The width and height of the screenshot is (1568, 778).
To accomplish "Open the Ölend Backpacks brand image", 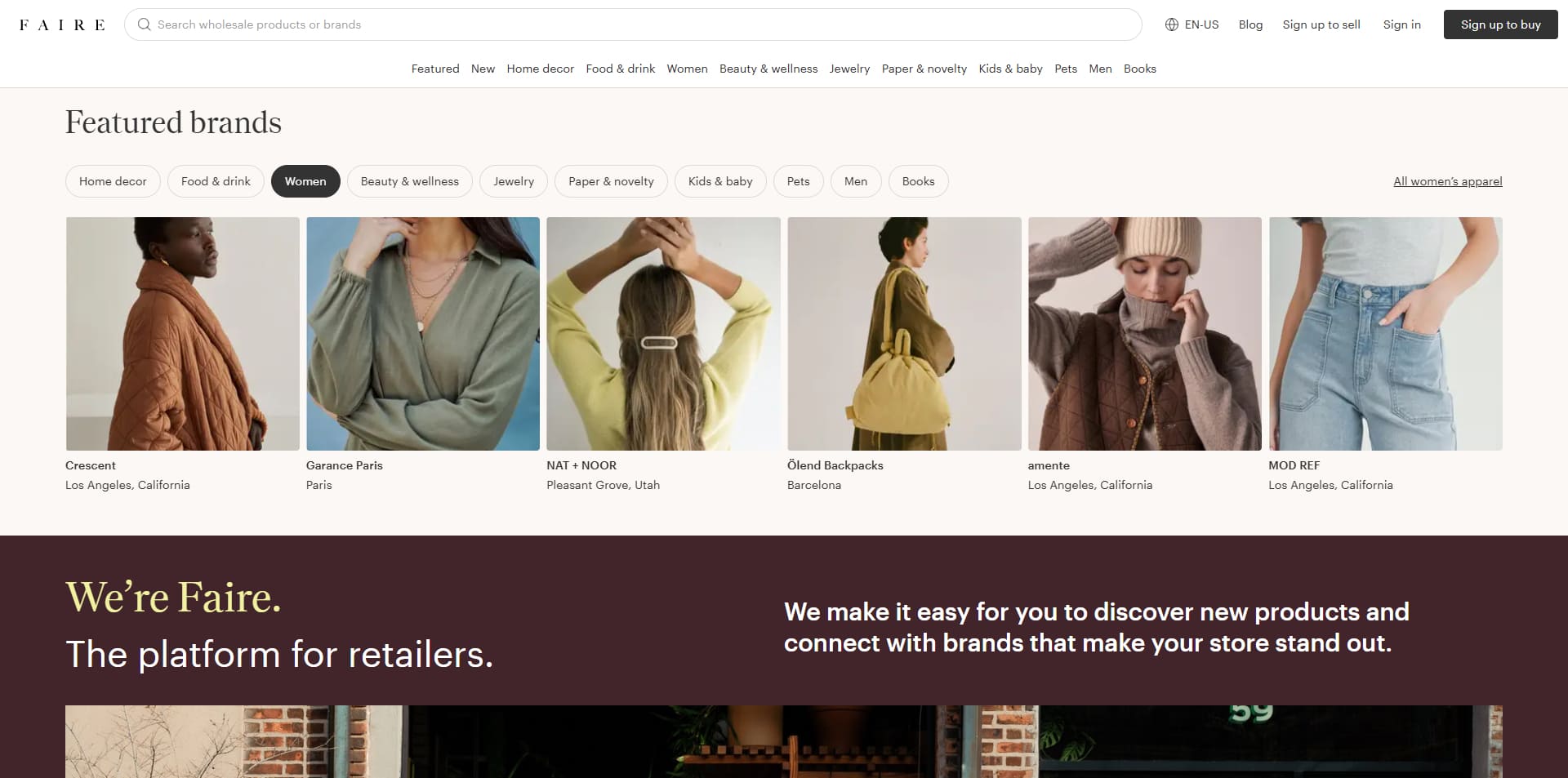I will coord(904,334).
